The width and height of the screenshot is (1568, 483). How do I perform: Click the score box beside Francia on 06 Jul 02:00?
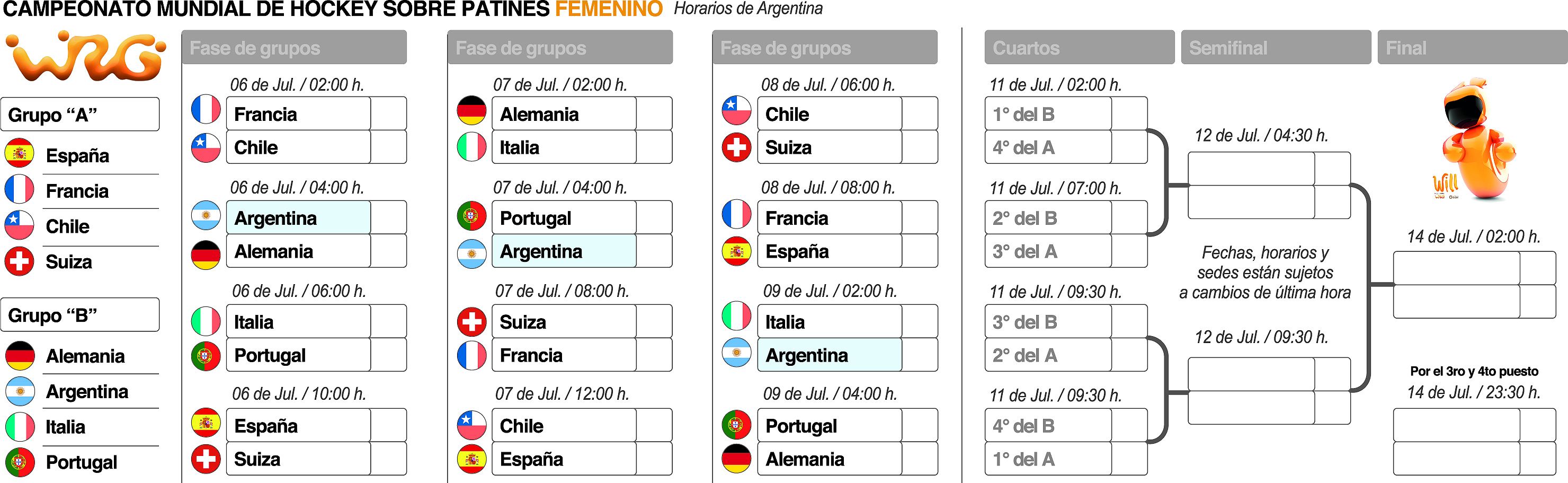(388, 114)
